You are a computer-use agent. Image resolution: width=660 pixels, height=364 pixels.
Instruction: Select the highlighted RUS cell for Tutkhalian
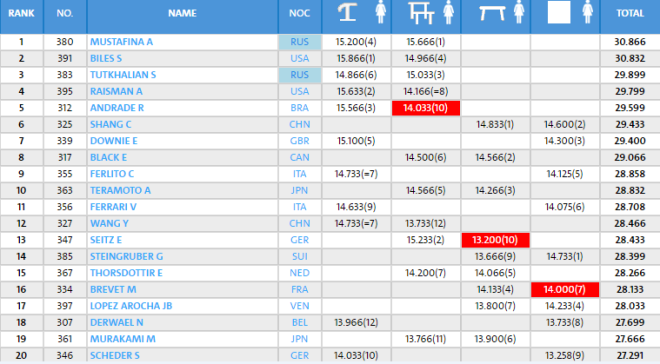[x=300, y=75]
